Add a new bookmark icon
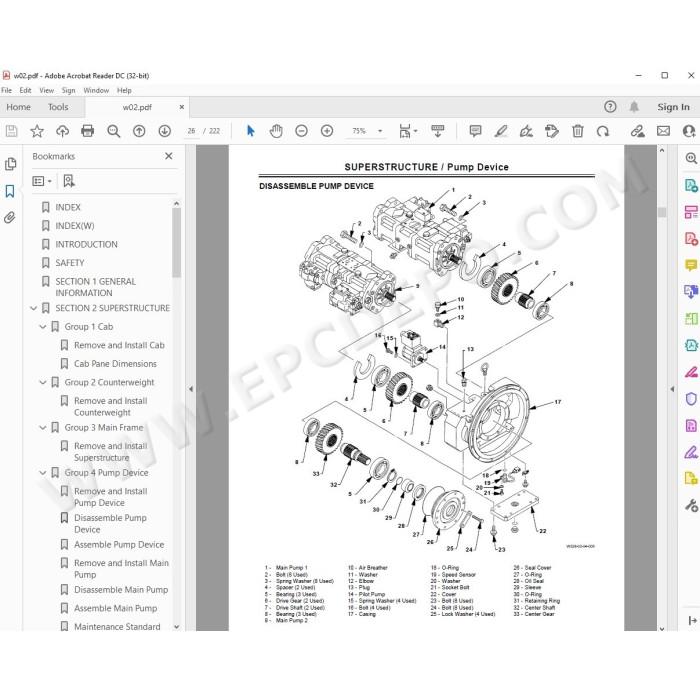 (69, 181)
